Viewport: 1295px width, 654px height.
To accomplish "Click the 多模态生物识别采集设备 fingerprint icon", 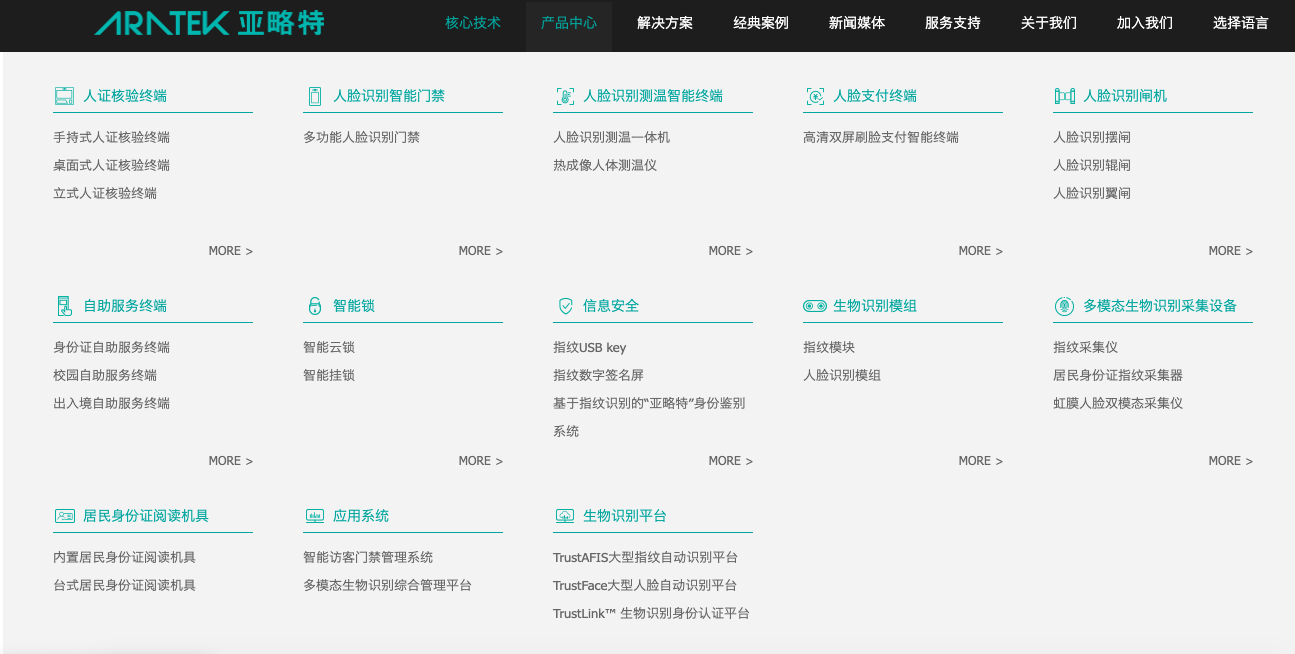I will pos(1064,306).
